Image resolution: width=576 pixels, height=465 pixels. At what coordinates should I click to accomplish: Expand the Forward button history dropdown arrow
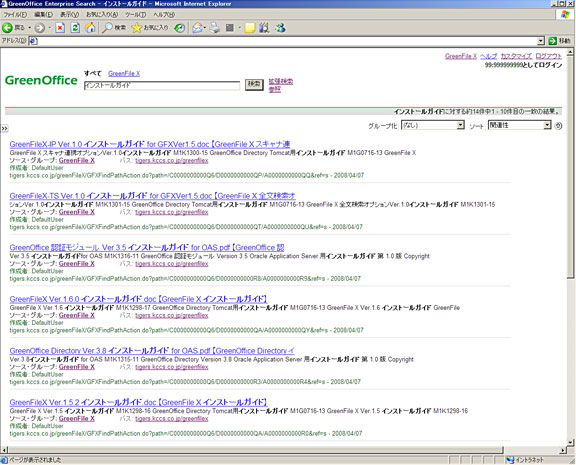(50, 28)
